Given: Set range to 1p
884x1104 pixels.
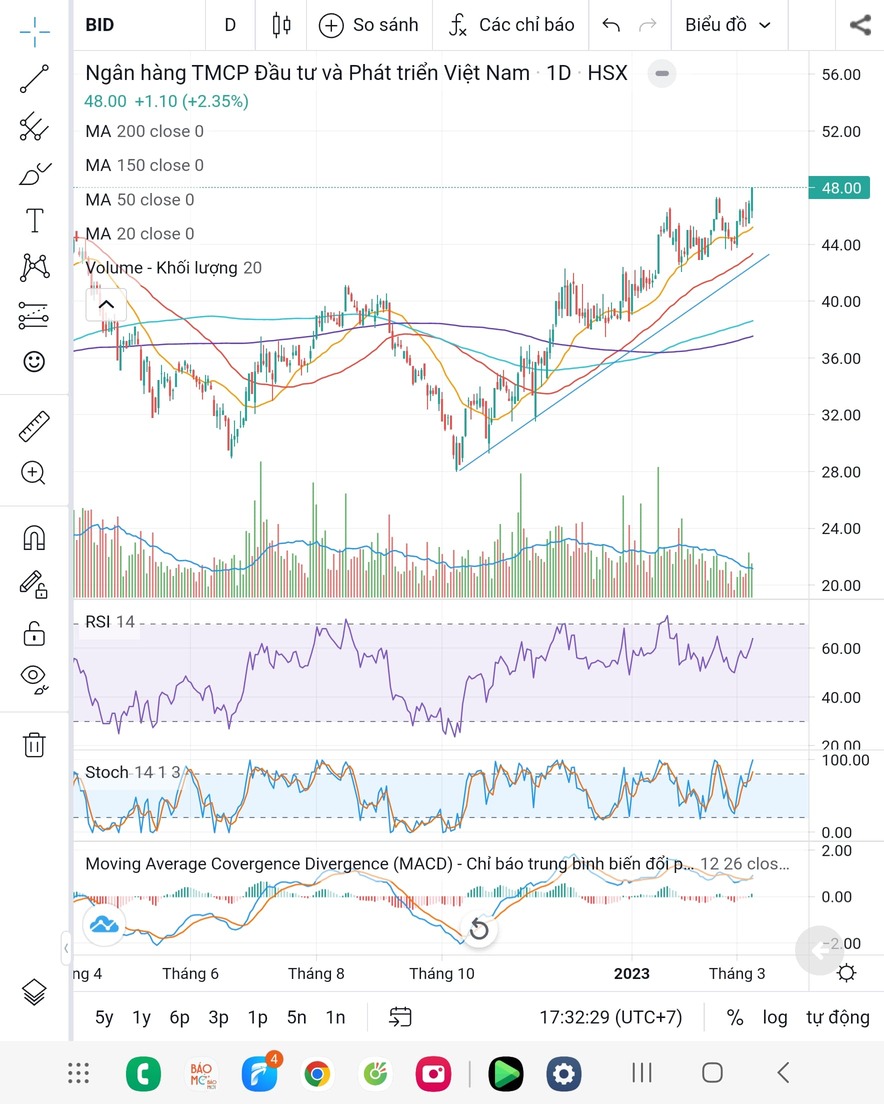Looking at the screenshot, I should coord(258,1017).
